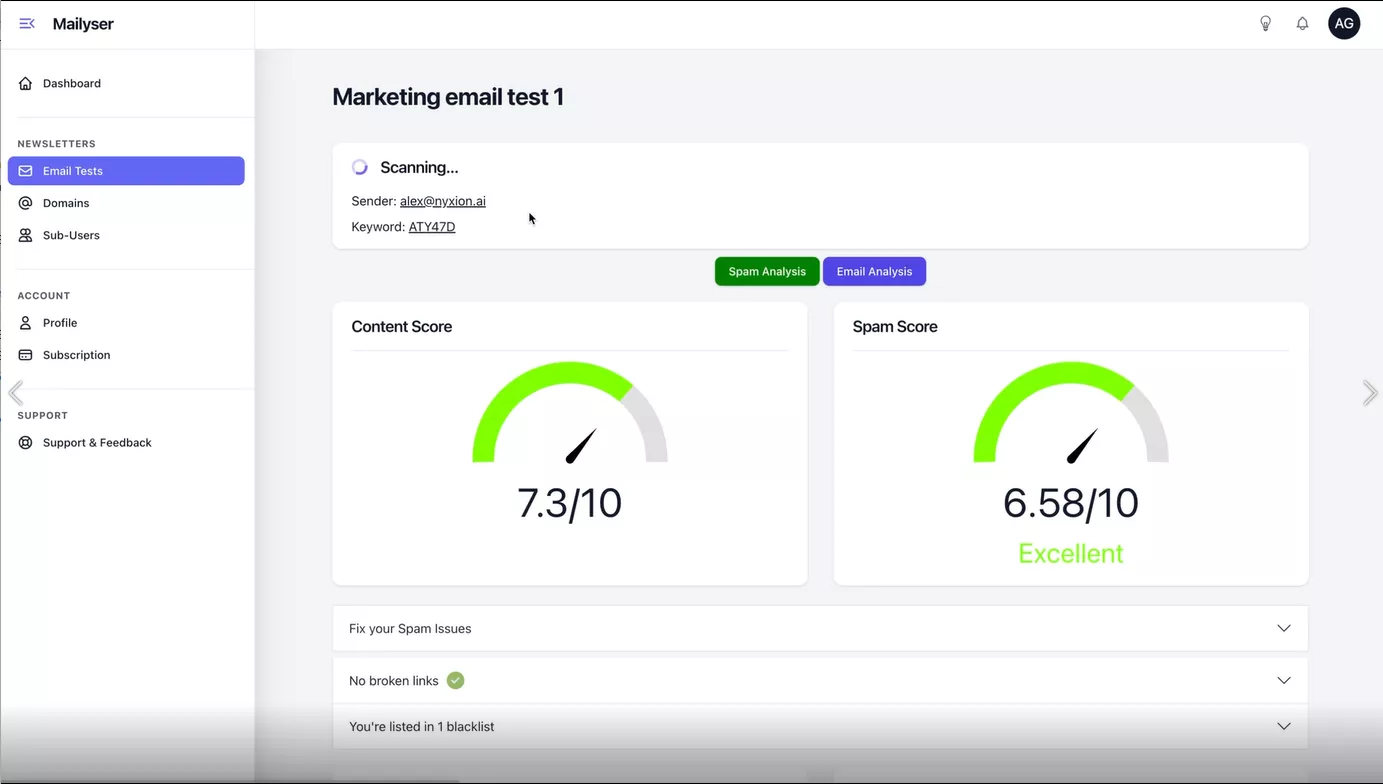Expand the No broken links panel
Image resolution: width=1383 pixels, height=784 pixels.
pos(1283,680)
